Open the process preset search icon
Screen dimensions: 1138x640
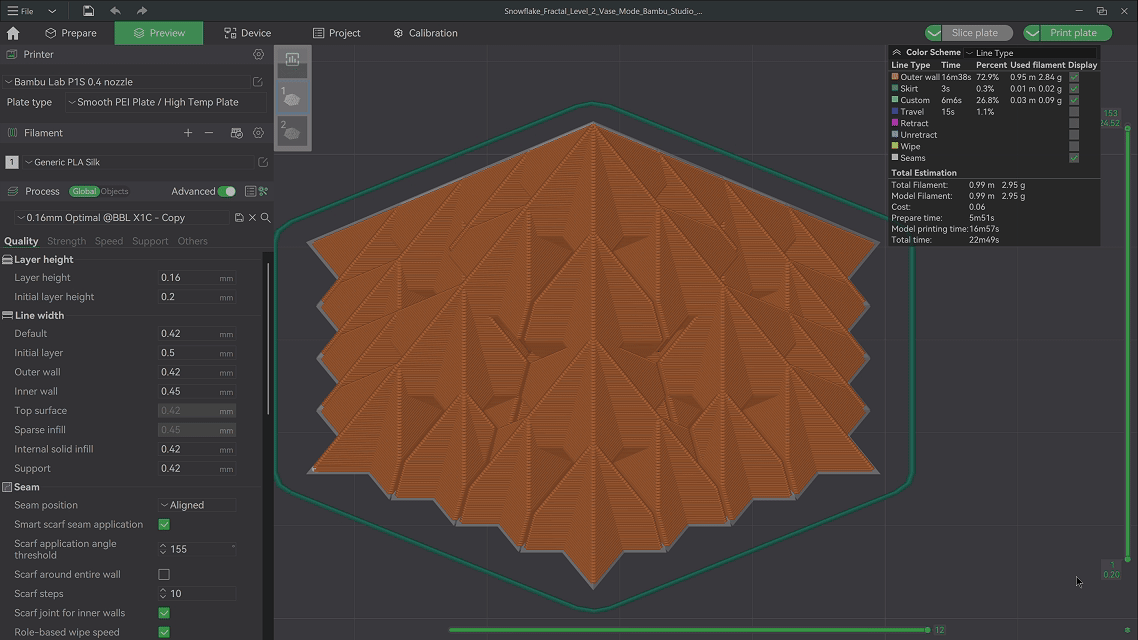(266, 217)
